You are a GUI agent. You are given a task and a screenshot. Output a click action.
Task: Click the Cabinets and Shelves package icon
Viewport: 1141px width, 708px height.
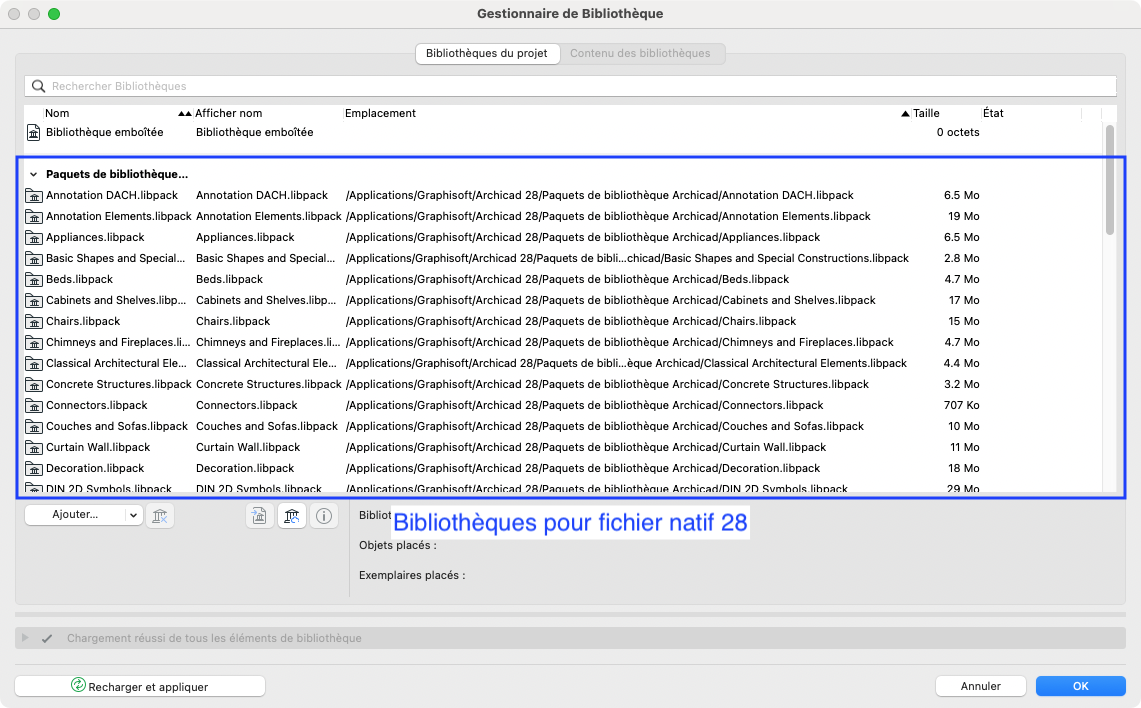coord(33,301)
